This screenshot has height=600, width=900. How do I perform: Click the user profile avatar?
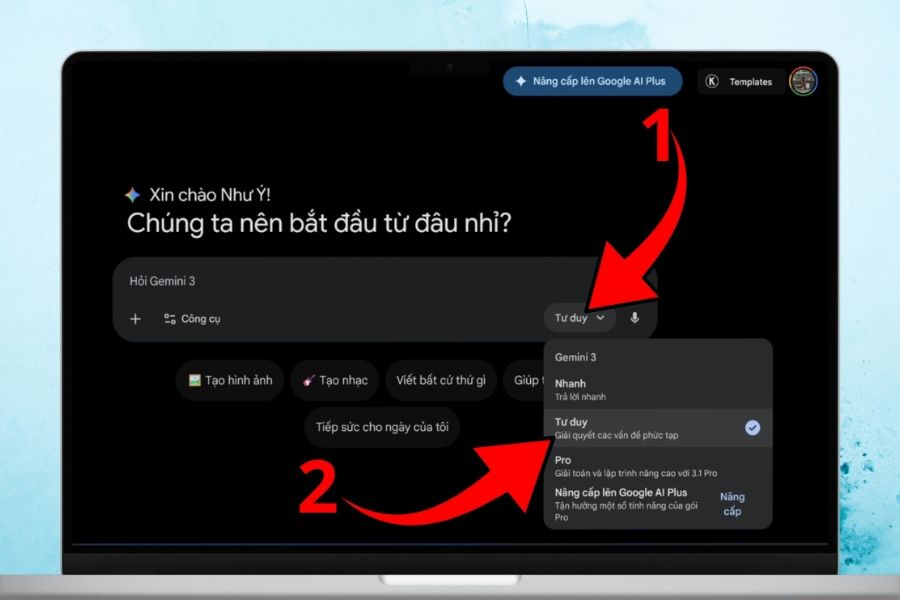[x=802, y=82]
